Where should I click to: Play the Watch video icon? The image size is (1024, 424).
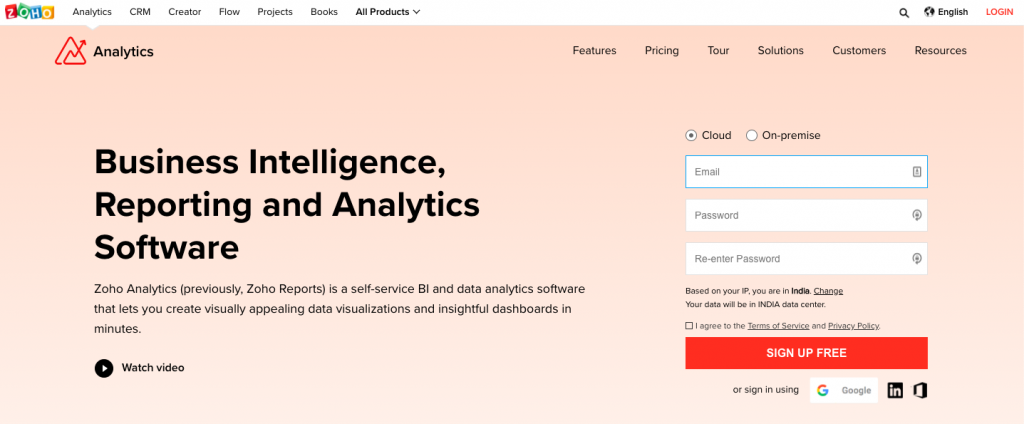pos(104,368)
